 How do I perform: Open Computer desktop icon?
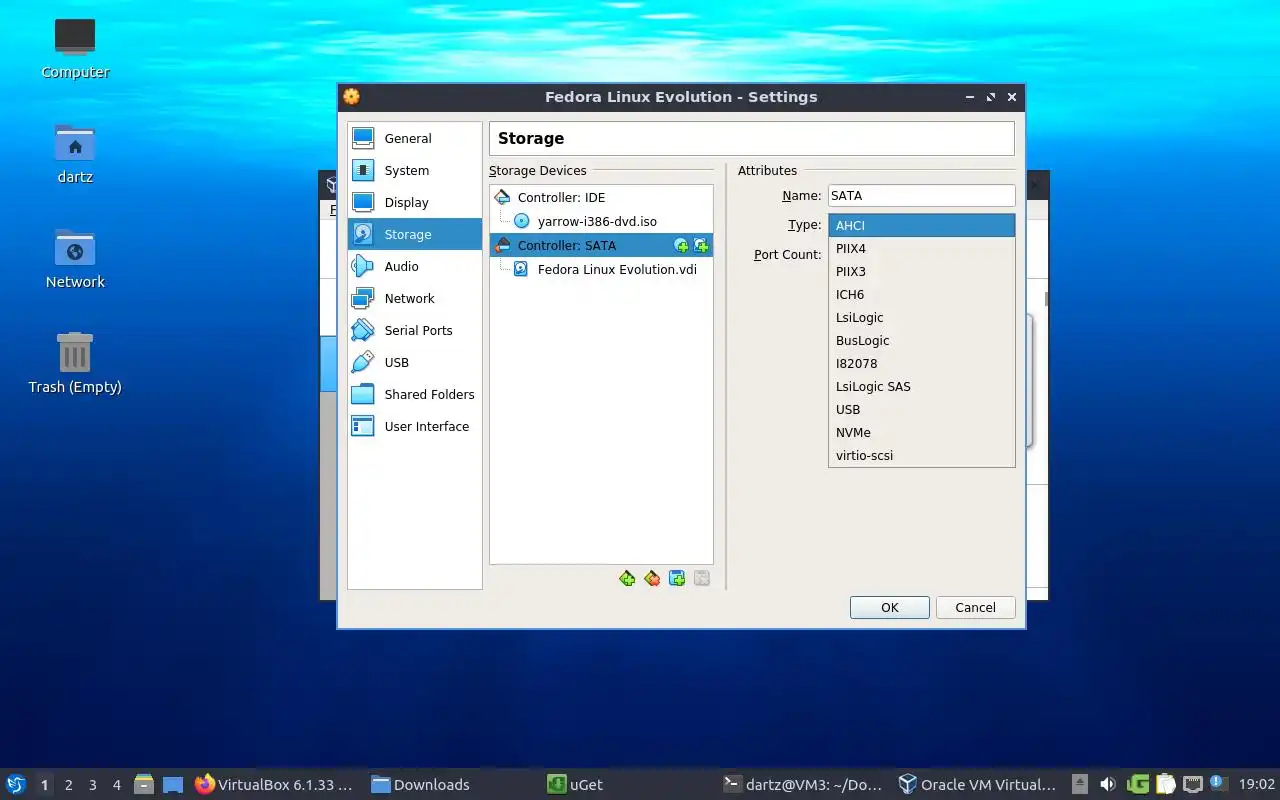coord(75,48)
